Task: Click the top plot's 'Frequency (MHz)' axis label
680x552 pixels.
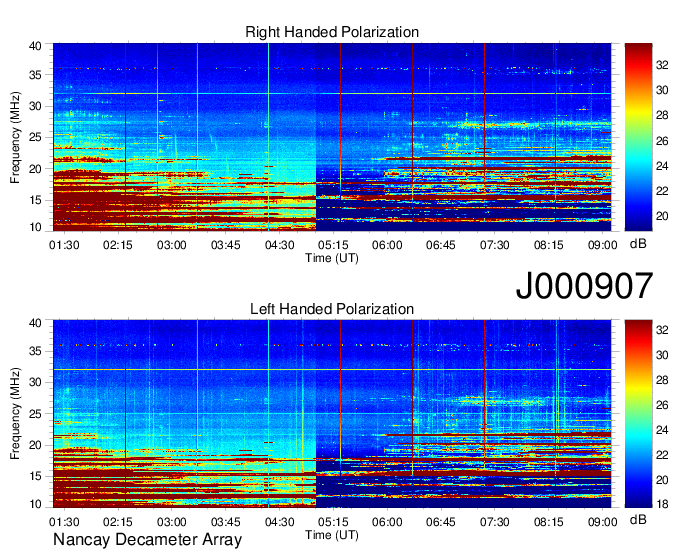Action: (x=15, y=137)
